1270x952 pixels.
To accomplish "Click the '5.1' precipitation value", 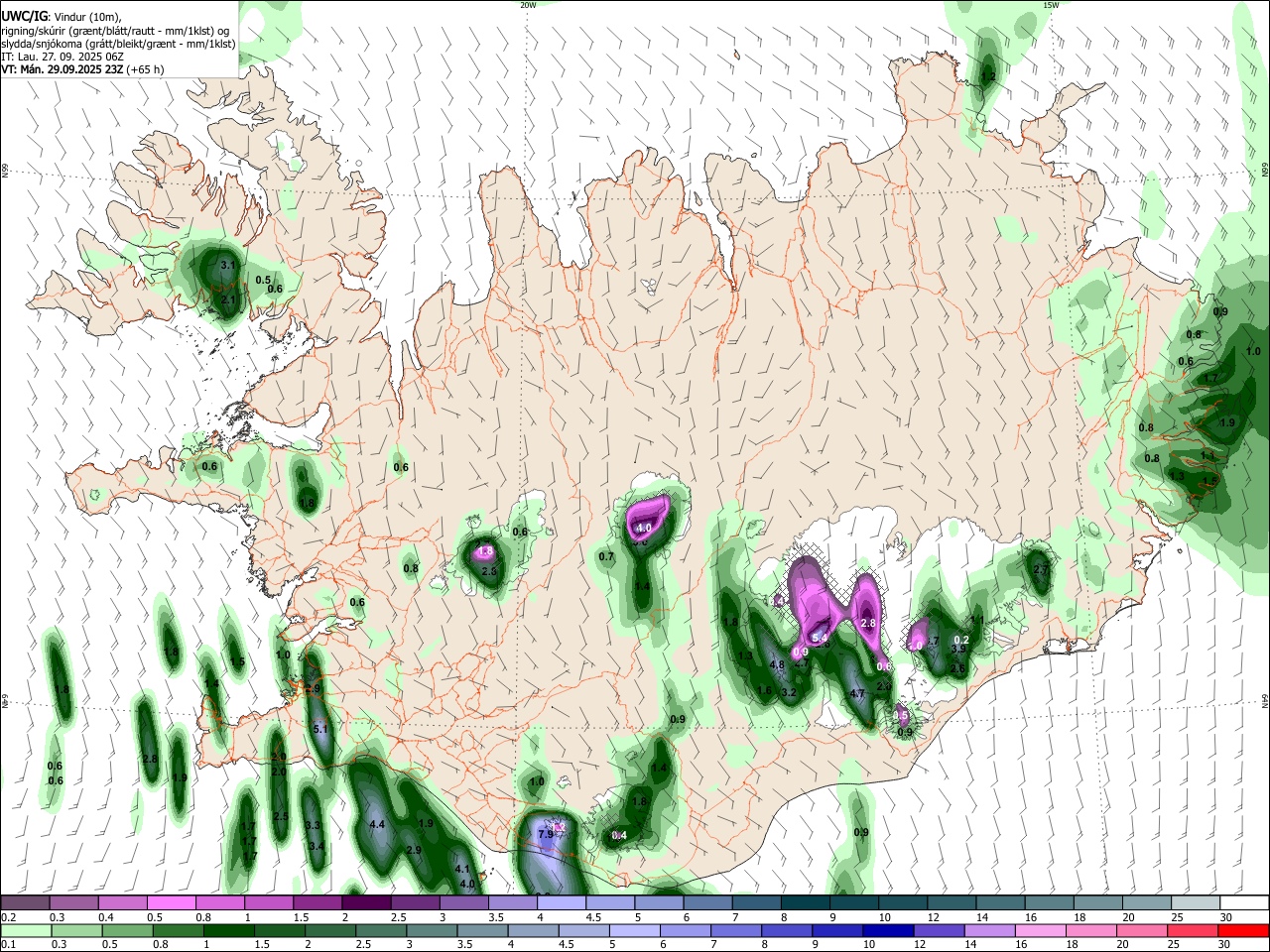I will point(320,729).
